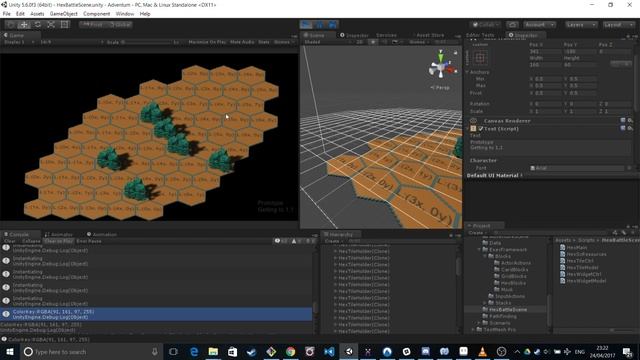Viewport: 640px width, 360px height.
Task: Open Canvas Renderer component settings gear
Action: (x=630, y=121)
